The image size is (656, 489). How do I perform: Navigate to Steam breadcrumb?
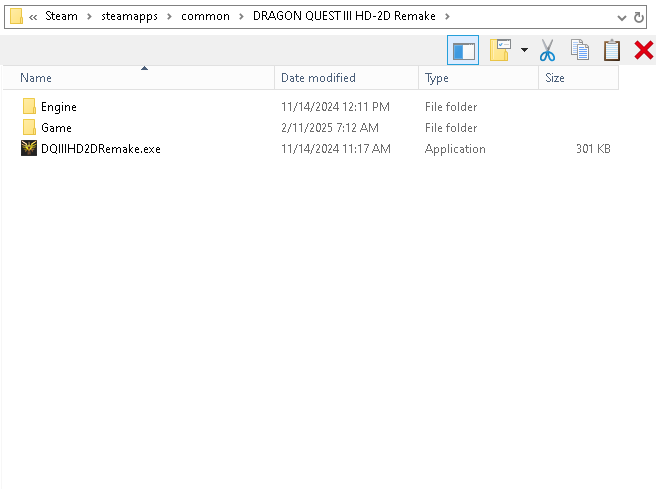click(x=62, y=16)
